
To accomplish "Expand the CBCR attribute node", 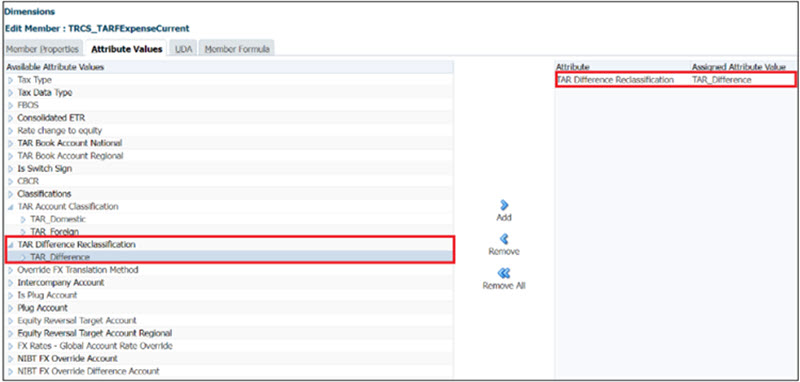I will (11, 181).
